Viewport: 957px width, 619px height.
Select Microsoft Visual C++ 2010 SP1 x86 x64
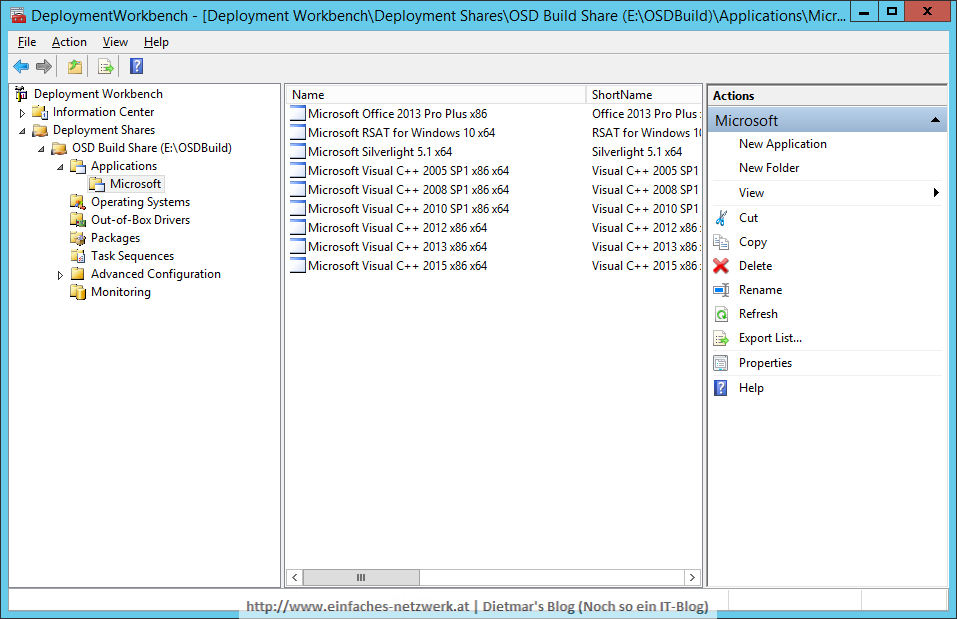408,209
